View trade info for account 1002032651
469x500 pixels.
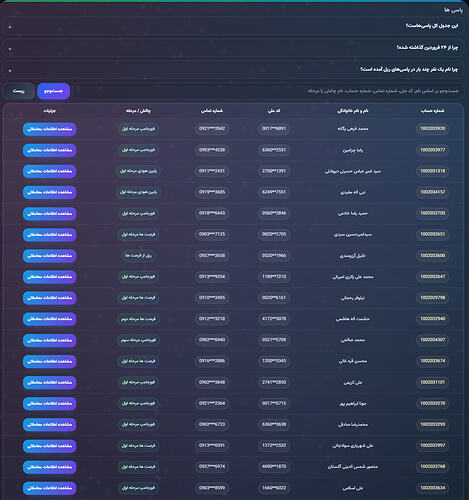pyautogui.click(x=50, y=235)
